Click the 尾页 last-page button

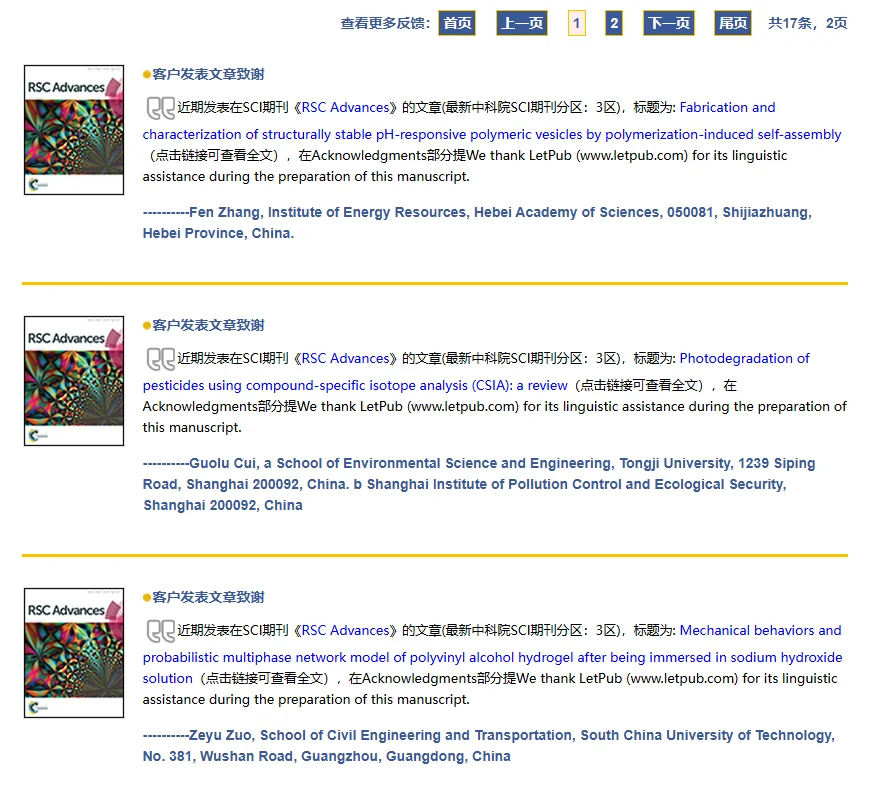coord(733,23)
